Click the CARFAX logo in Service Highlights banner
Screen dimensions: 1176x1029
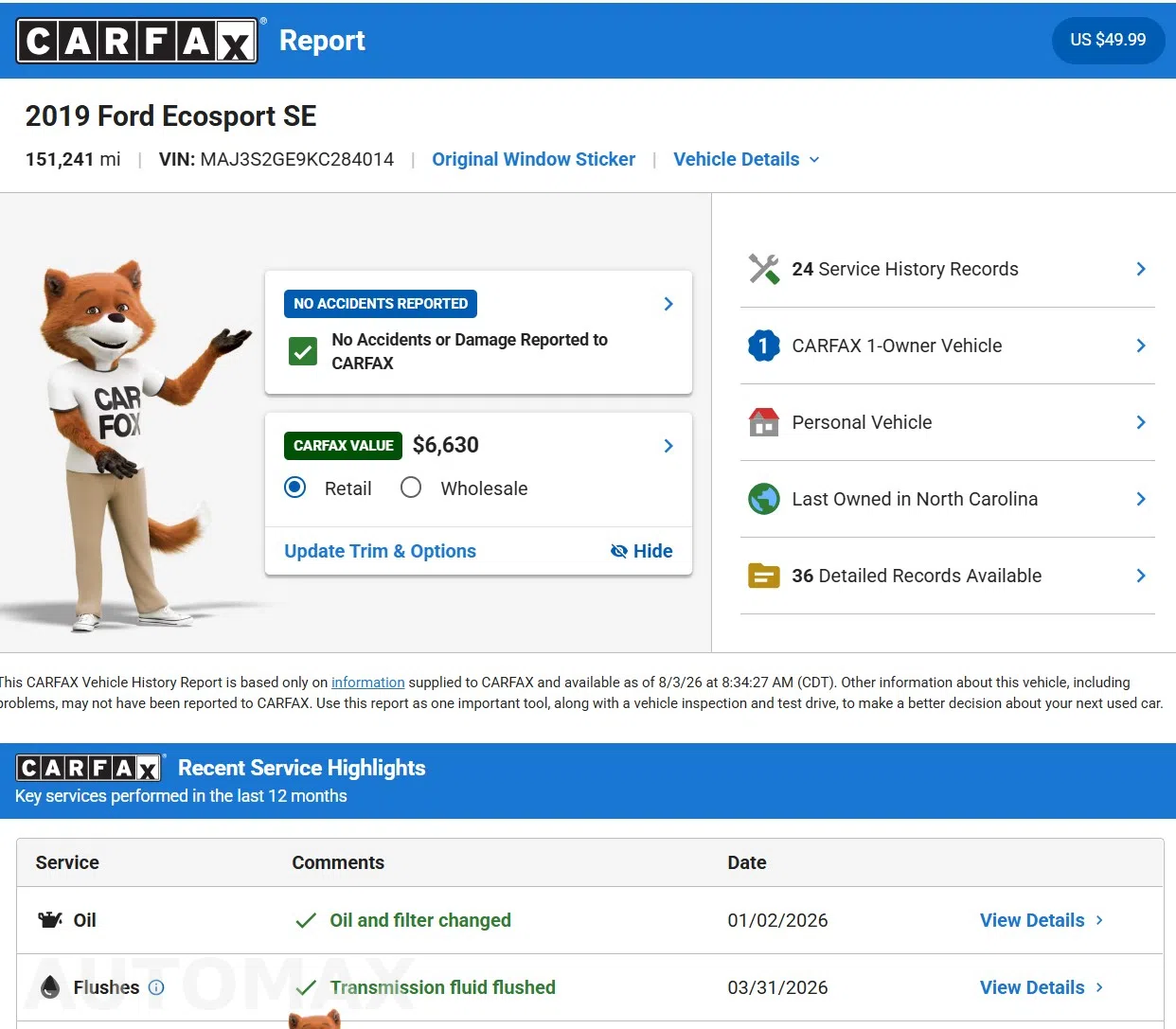click(x=90, y=768)
